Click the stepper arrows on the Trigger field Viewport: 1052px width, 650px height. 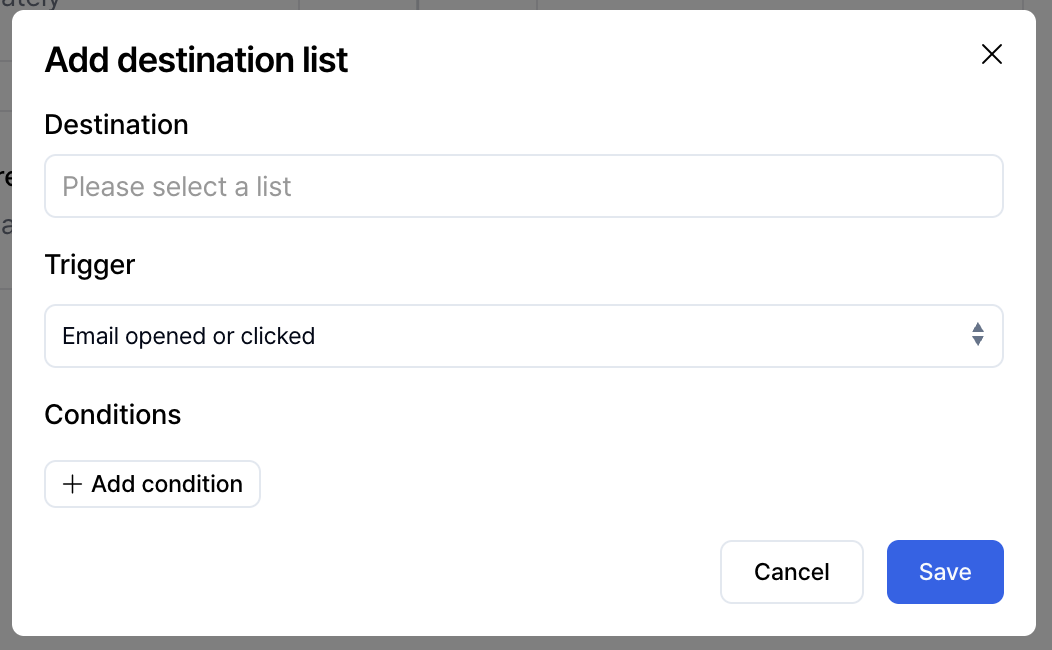pyautogui.click(x=977, y=336)
